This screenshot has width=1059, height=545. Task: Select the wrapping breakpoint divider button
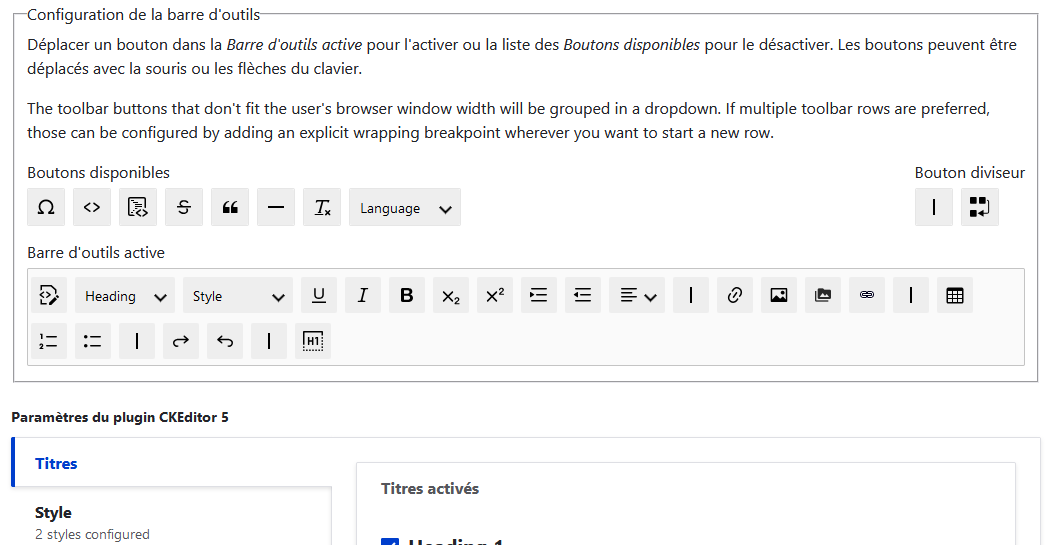point(979,207)
